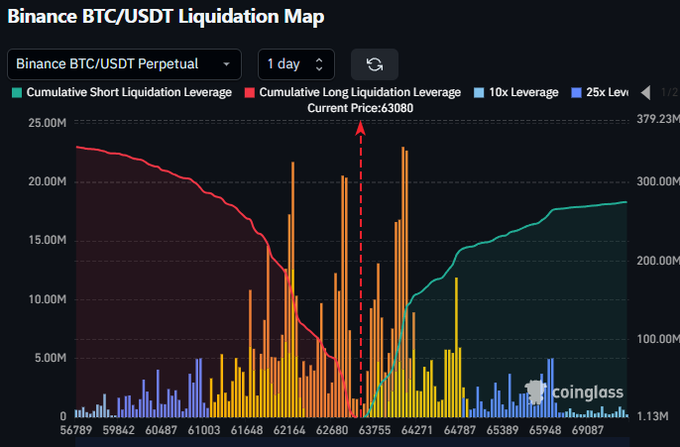The width and height of the screenshot is (680, 447).
Task: Click the 200.00M right axis label
Action: pyautogui.click(x=658, y=261)
